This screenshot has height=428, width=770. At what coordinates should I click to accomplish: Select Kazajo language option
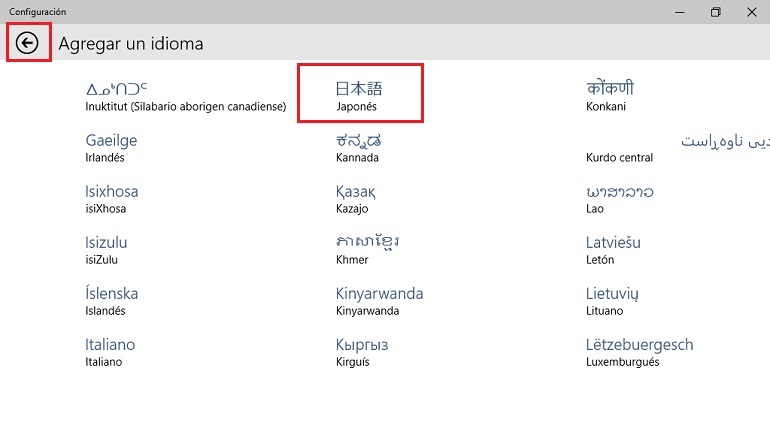click(x=356, y=199)
